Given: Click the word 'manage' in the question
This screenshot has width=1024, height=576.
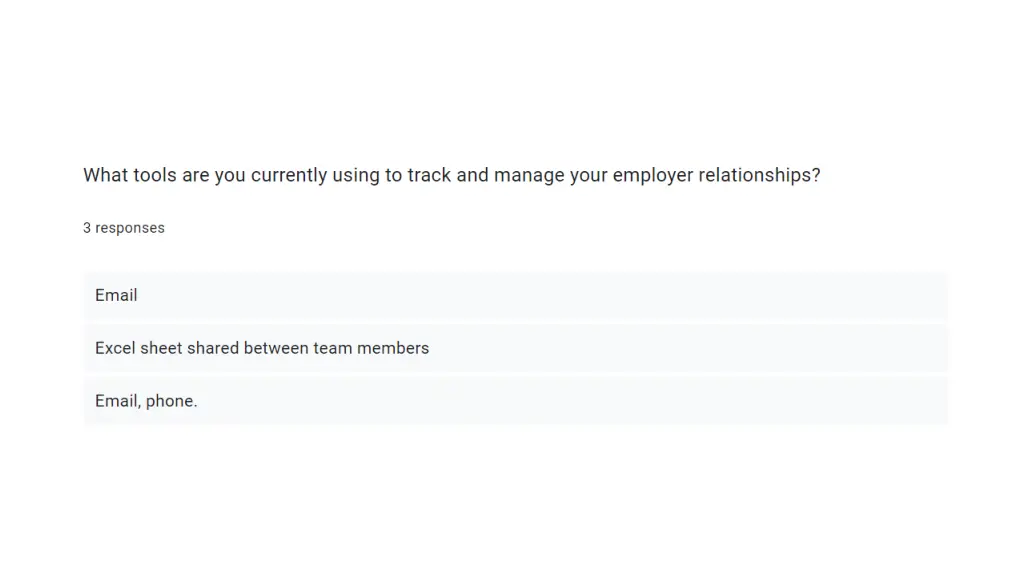Looking at the screenshot, I should click(529, 176).
